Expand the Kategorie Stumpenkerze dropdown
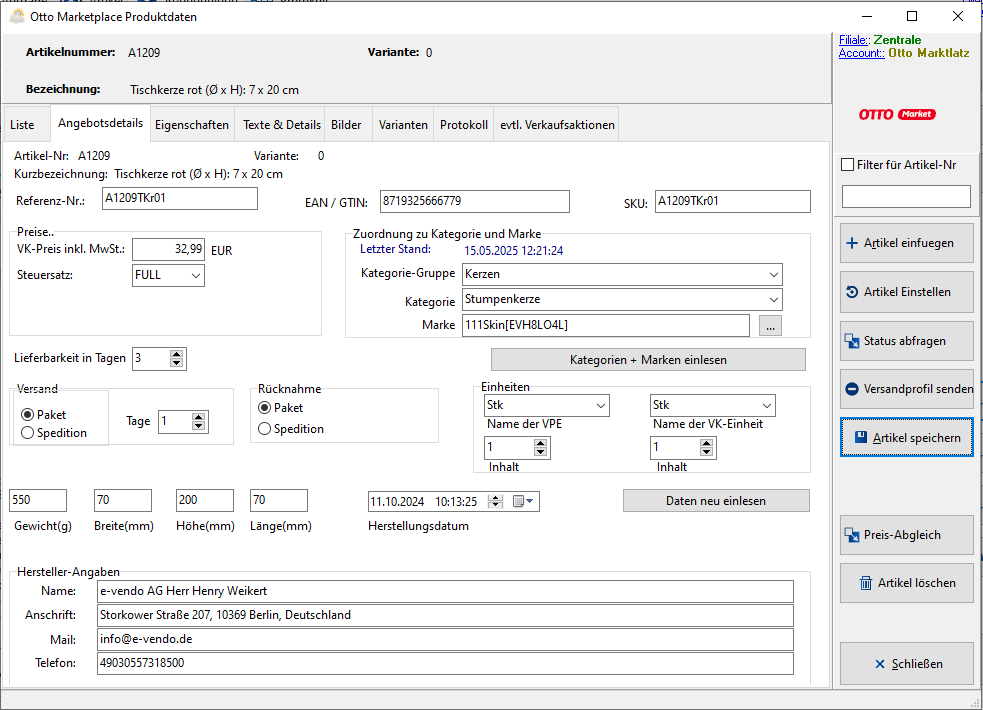Image resolution: width=983 pixels, height=710 pixels. tap(774, 300)
